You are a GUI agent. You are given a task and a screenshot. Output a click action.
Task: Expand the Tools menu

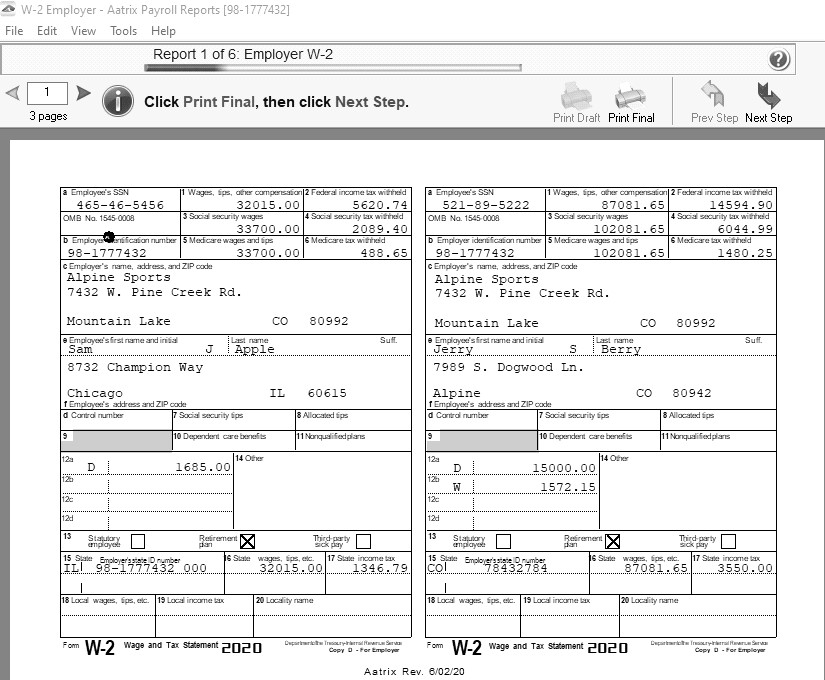[x=124, y=31]
